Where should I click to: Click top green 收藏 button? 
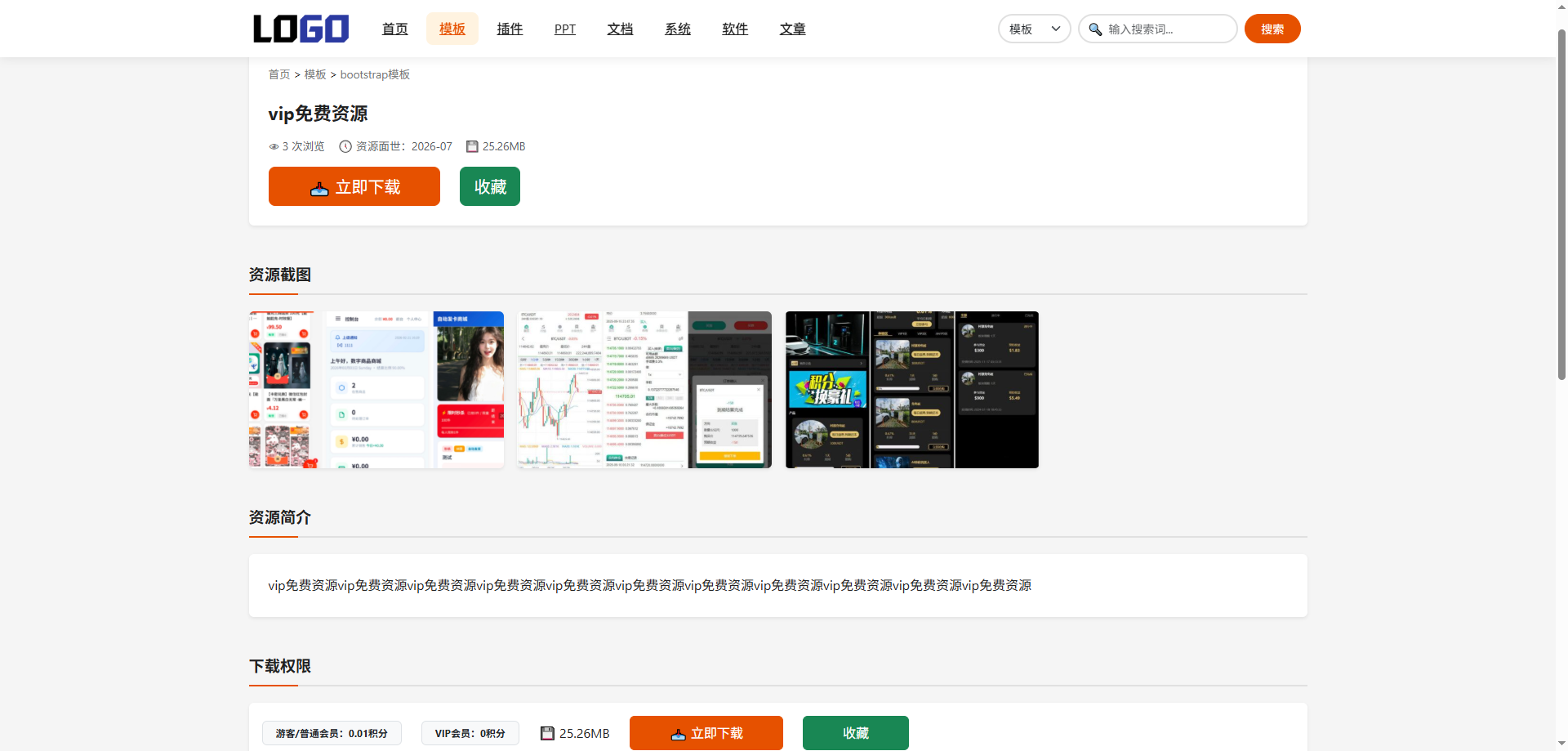pyautogui.click(x=490, y=186)
